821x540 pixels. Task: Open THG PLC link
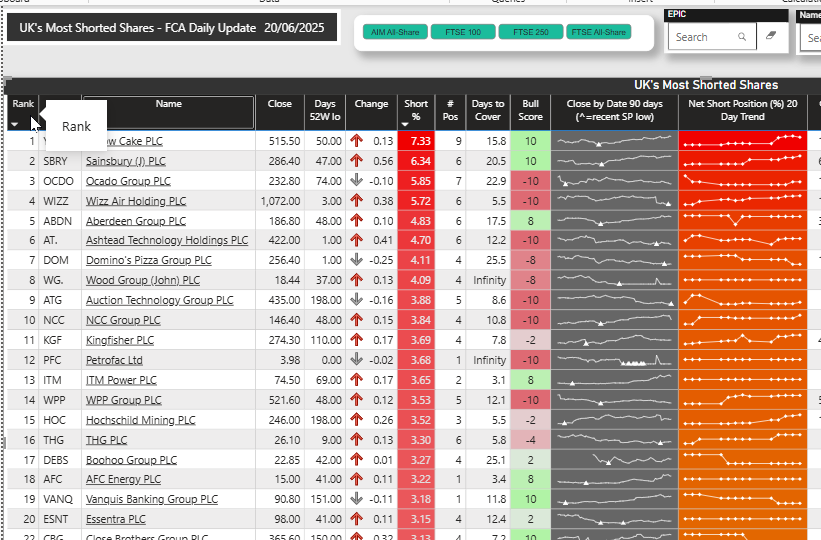click(106, 440)
